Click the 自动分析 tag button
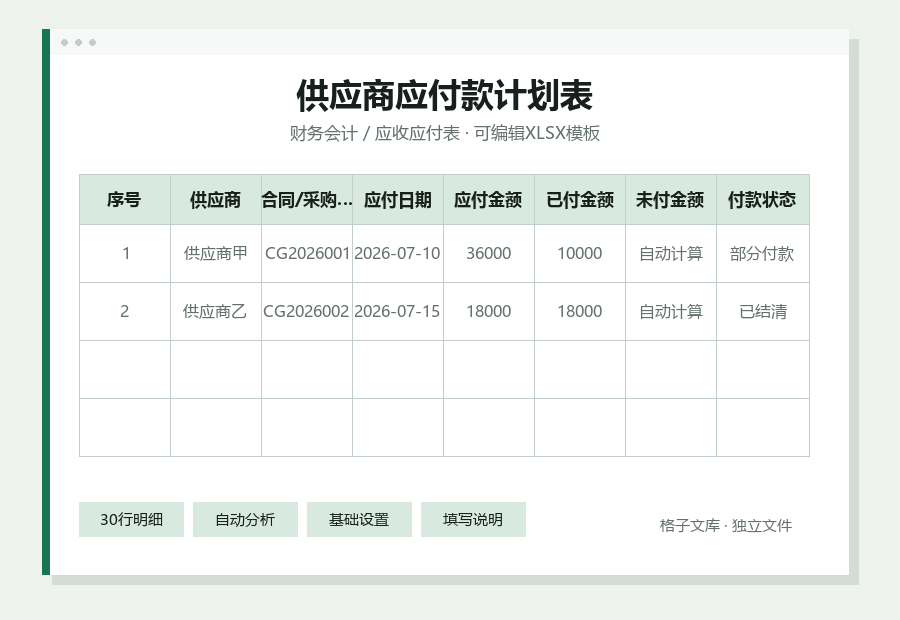Viewport: 900px width, 620px height. click(x=245, y=520)
